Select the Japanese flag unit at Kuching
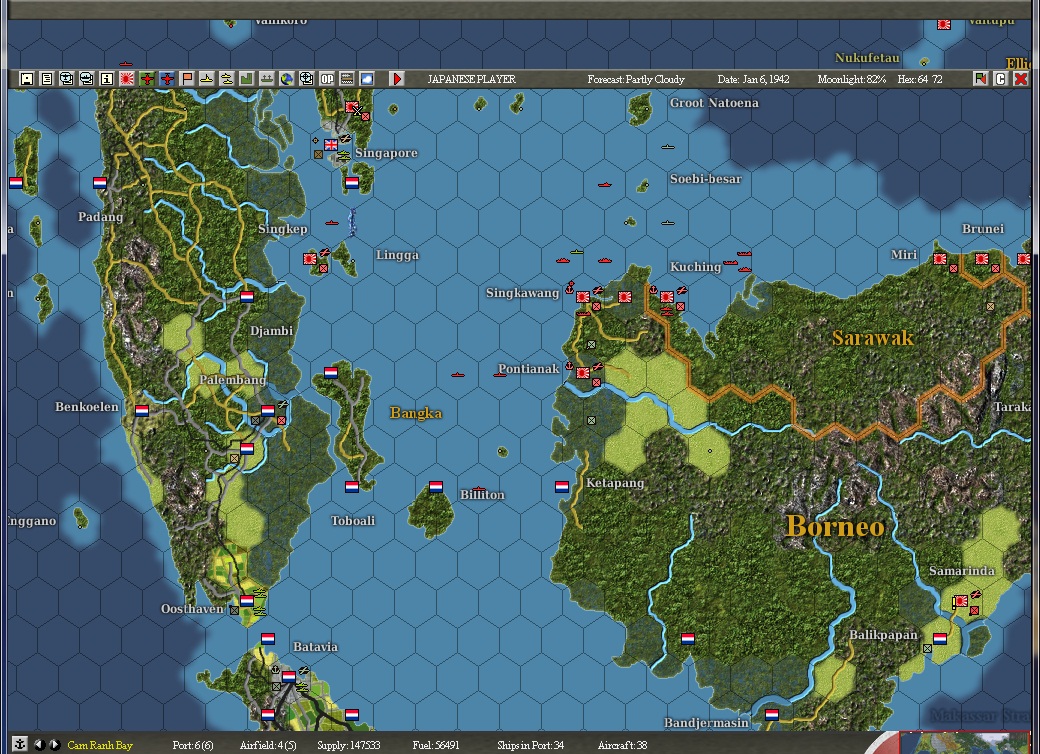 (667, 296)
